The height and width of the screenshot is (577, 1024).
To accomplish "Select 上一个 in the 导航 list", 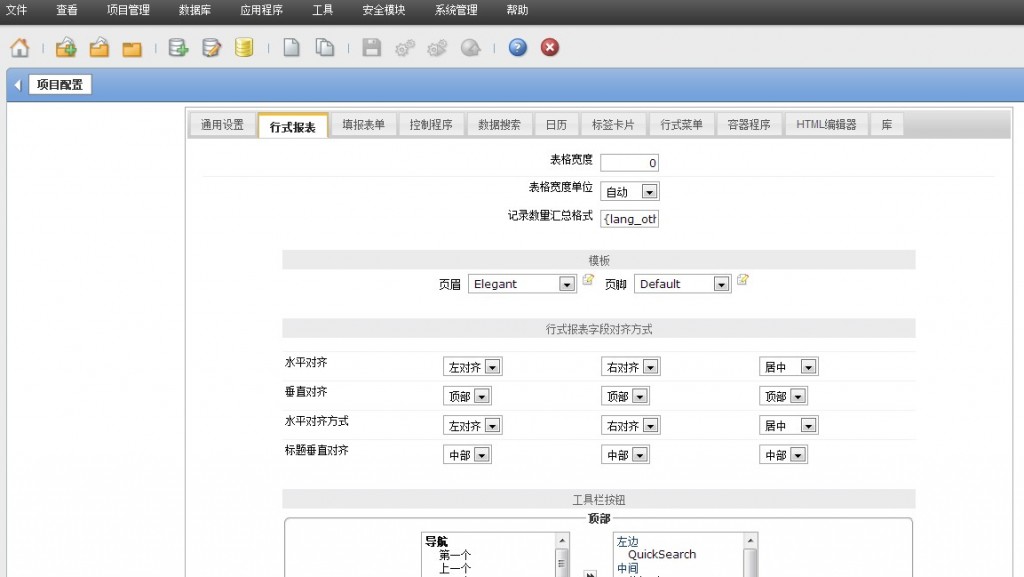I will coord(455,569).
